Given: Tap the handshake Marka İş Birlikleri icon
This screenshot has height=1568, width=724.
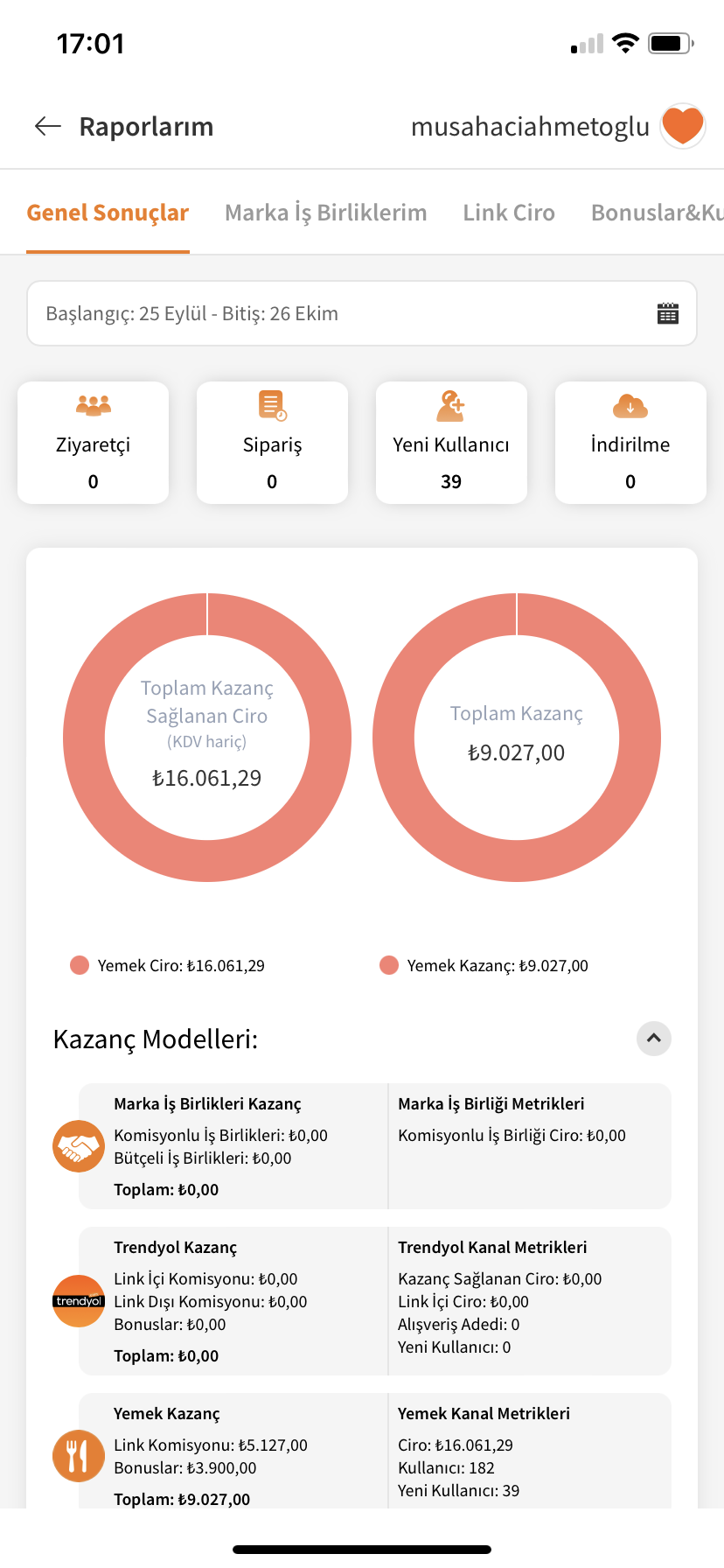Looking at the screenshot, I should [79, 1146].
